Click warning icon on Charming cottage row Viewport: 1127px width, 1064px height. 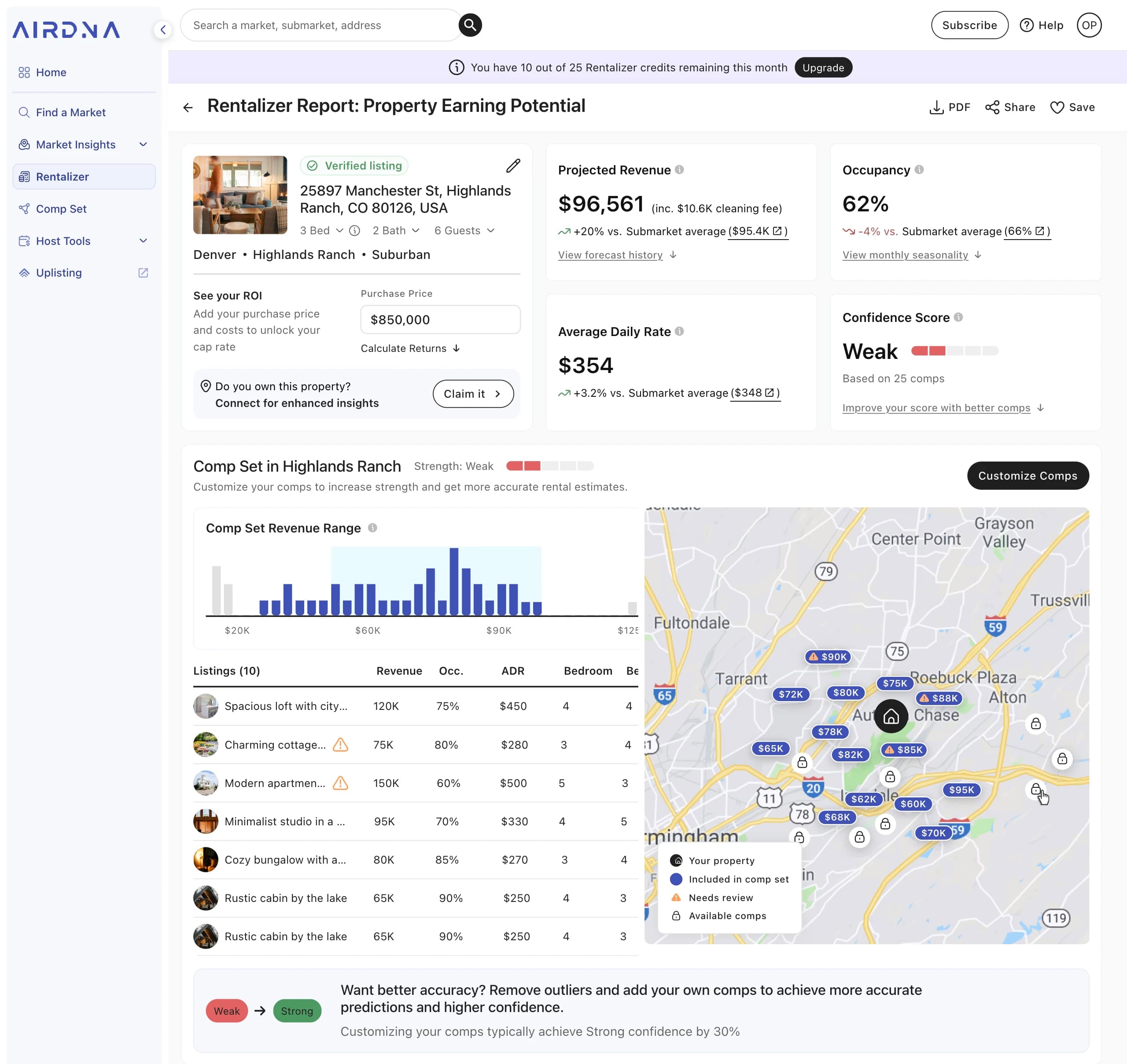(340, 744)
